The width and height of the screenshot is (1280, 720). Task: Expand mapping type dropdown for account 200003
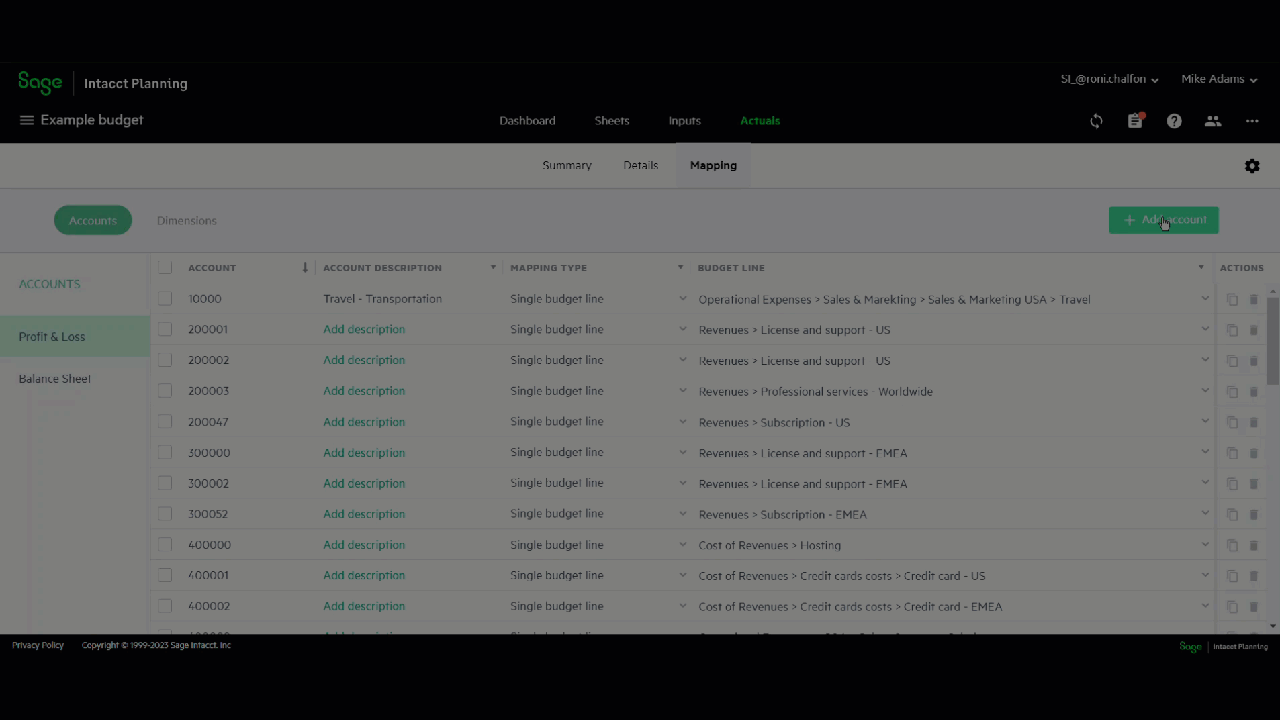click(x=683, y=391)
